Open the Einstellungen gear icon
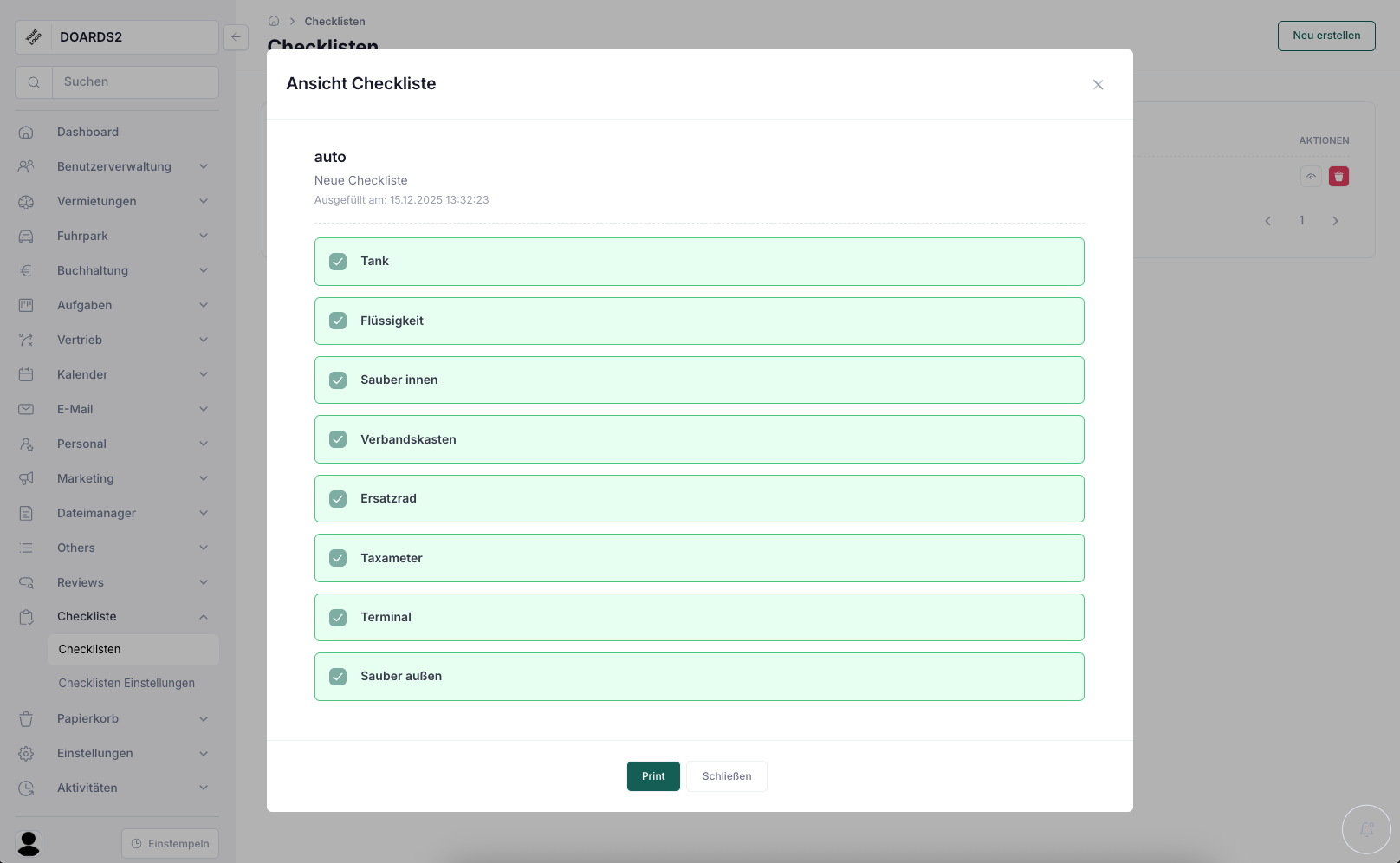 (x=26, y=753)
